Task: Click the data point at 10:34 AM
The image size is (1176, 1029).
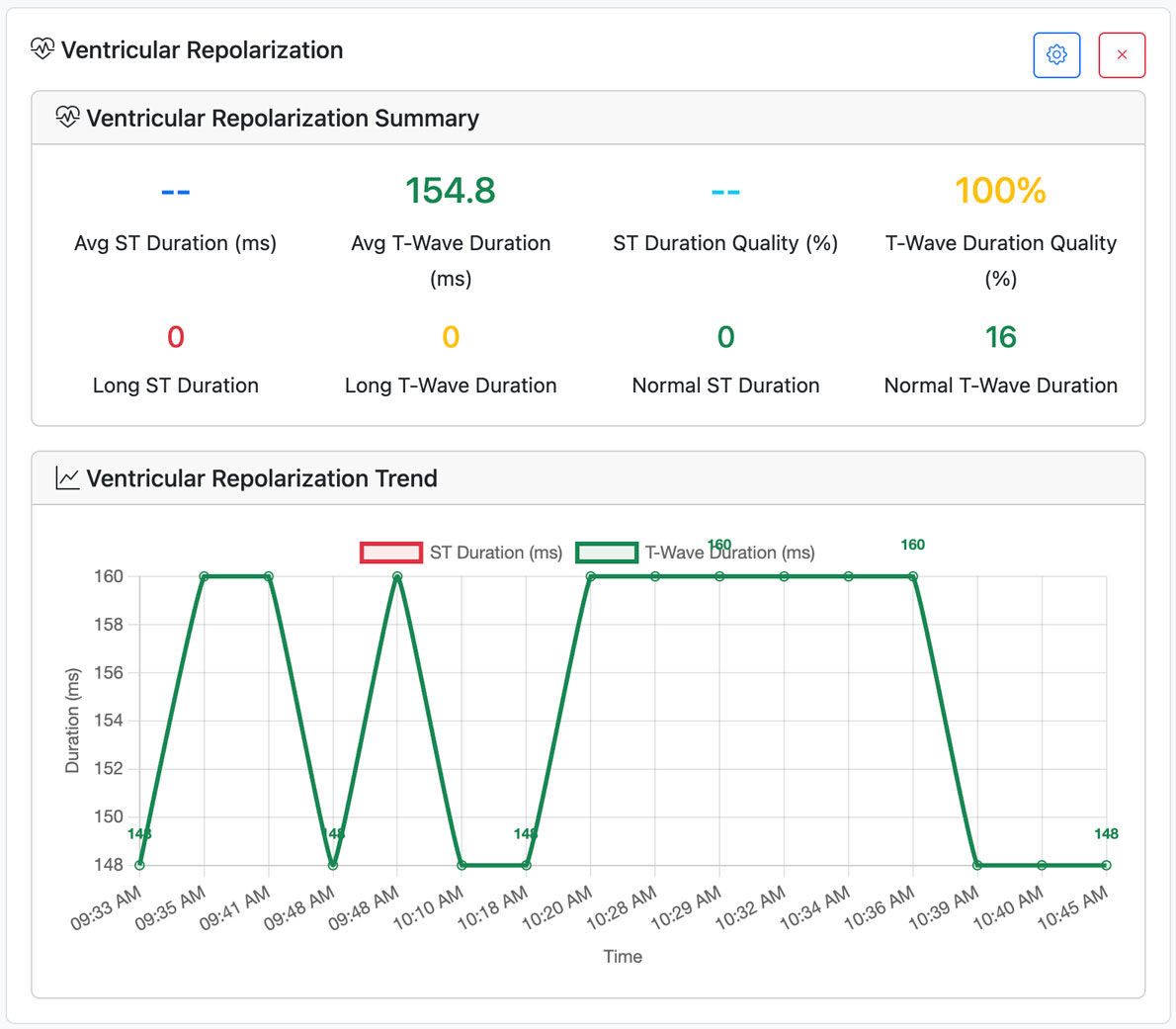Action: (x=848, y=576)
